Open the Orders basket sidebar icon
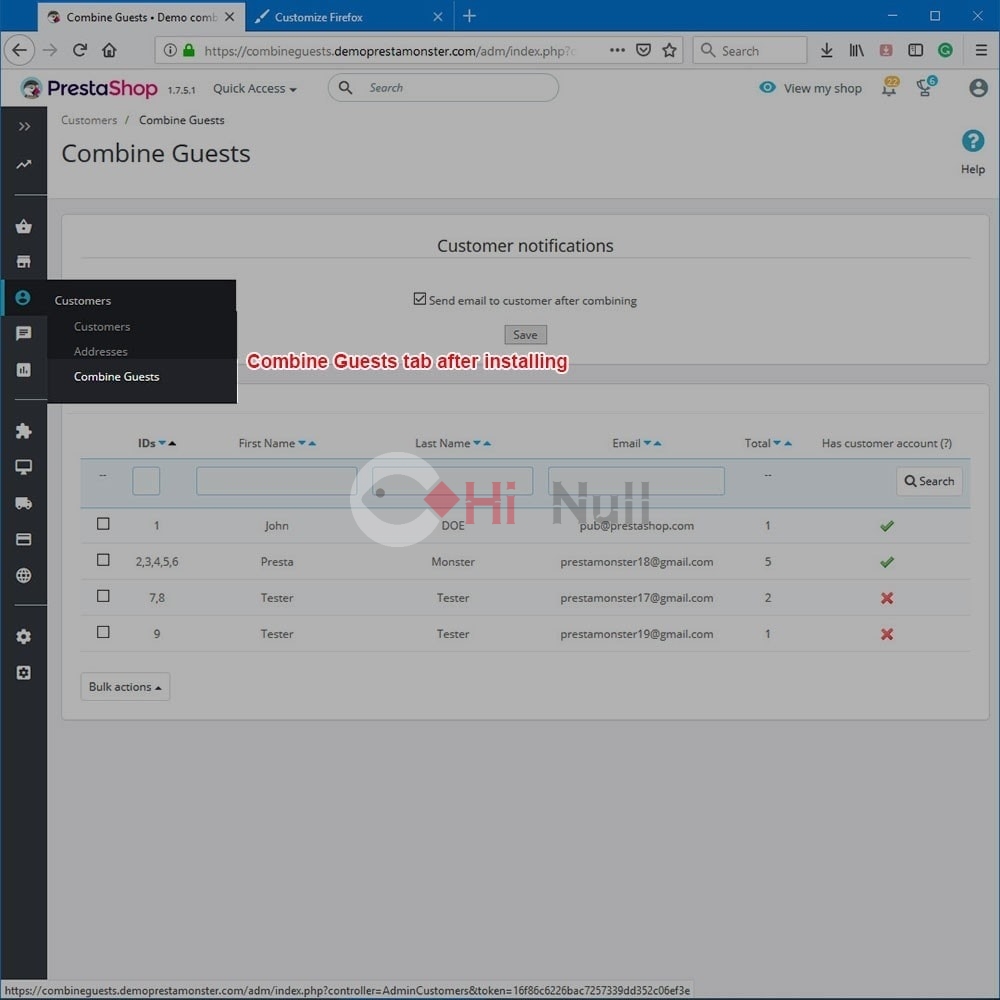 click(24, 226)
